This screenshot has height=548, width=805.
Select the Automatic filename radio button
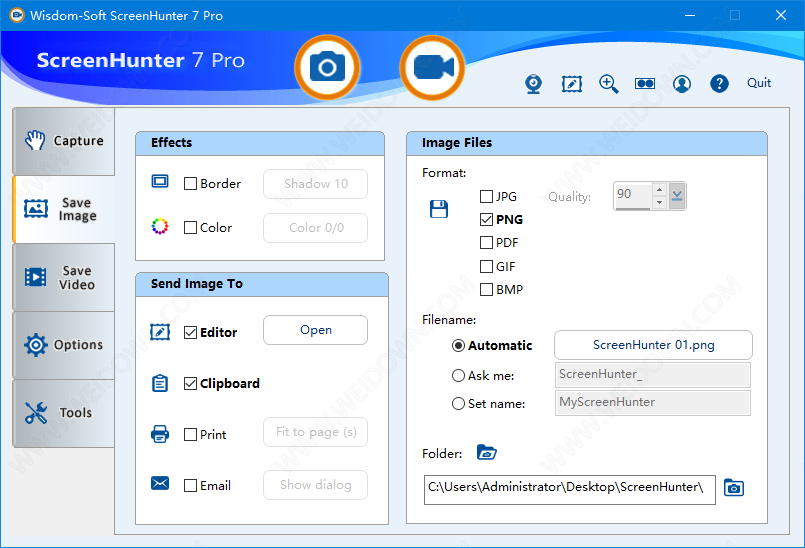pyautogui.click(x=458, y=346)
